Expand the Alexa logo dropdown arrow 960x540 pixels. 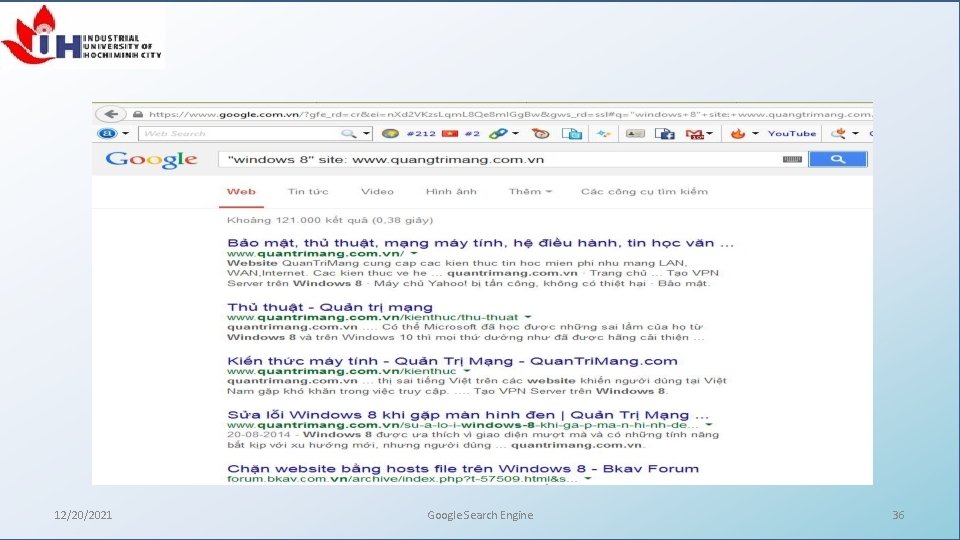coord(125,133)
